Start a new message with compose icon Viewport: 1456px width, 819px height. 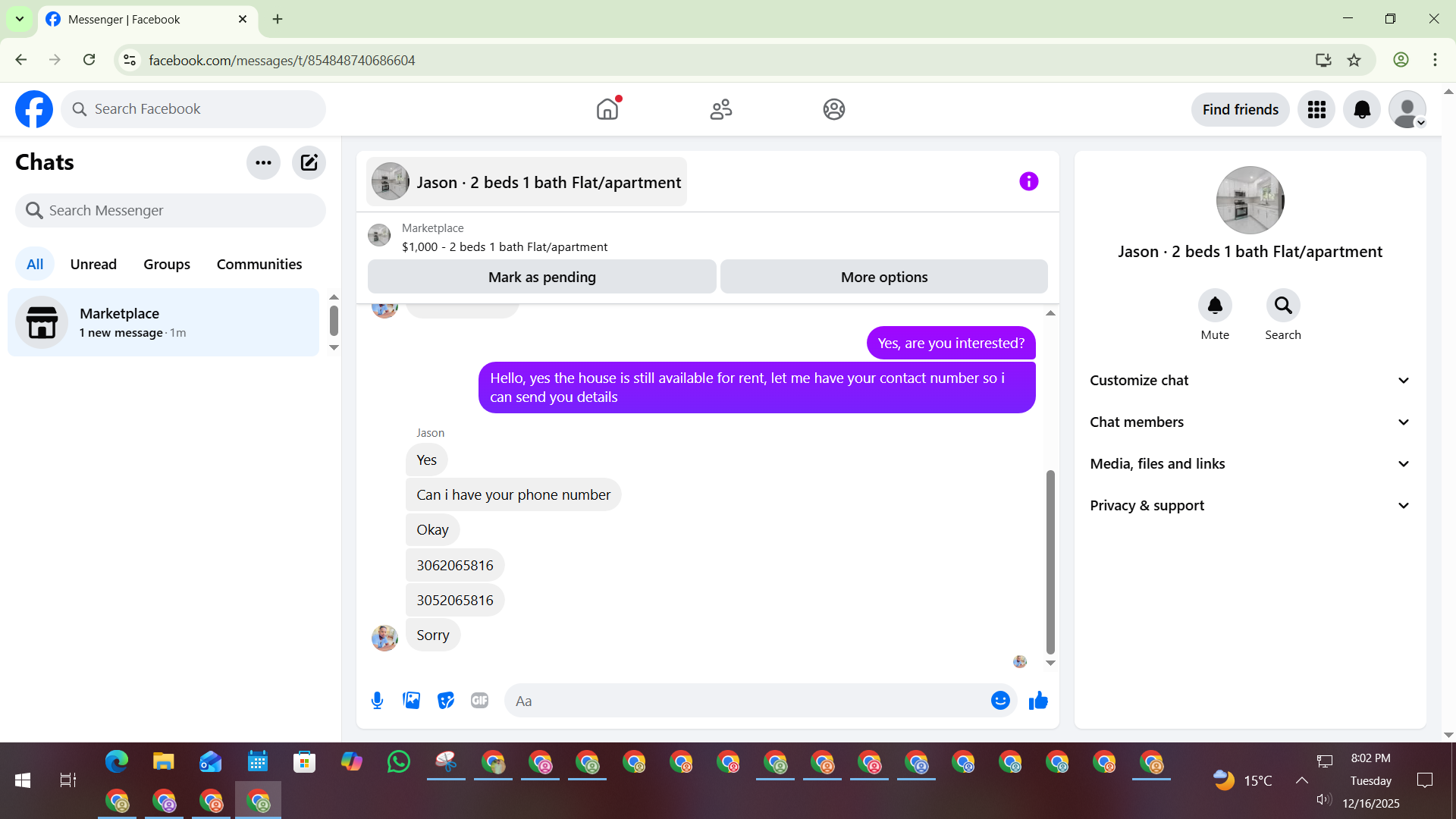[x=309, y=162]
